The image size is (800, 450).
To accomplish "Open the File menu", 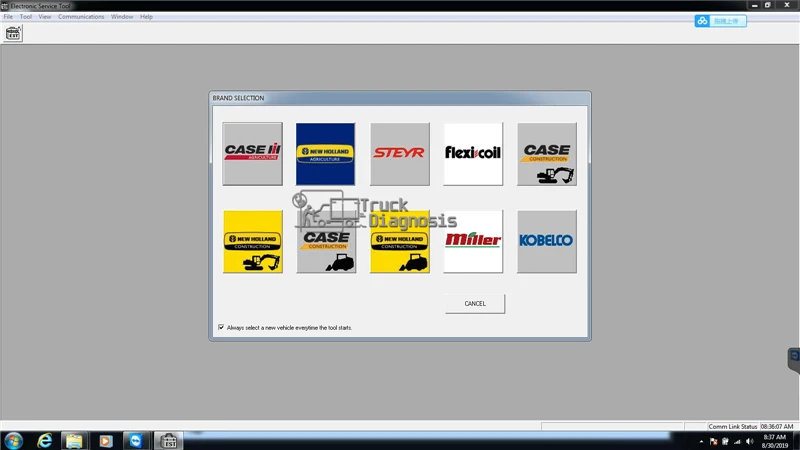I will pos(8,17).
